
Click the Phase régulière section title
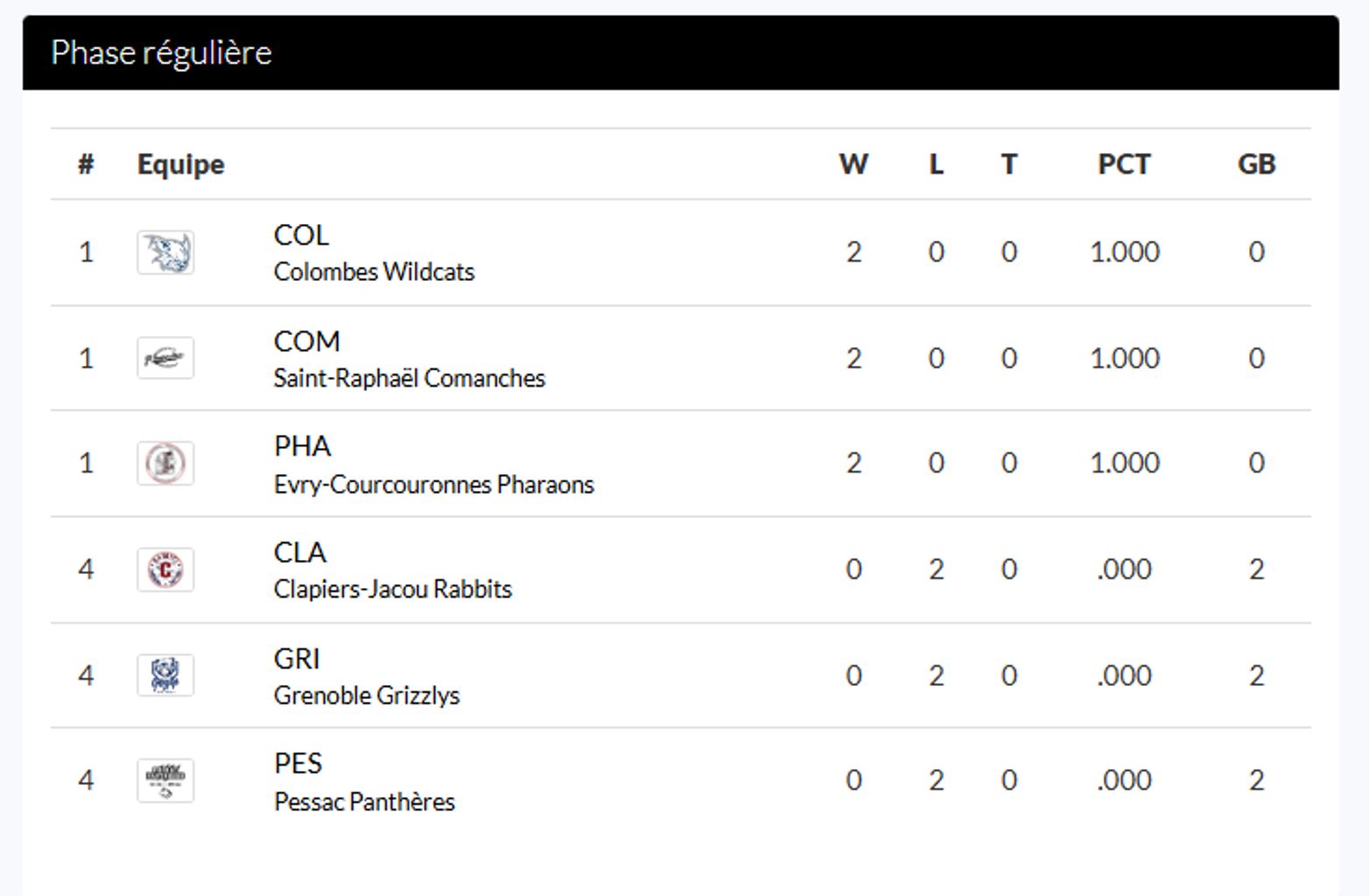coord(161,52)
